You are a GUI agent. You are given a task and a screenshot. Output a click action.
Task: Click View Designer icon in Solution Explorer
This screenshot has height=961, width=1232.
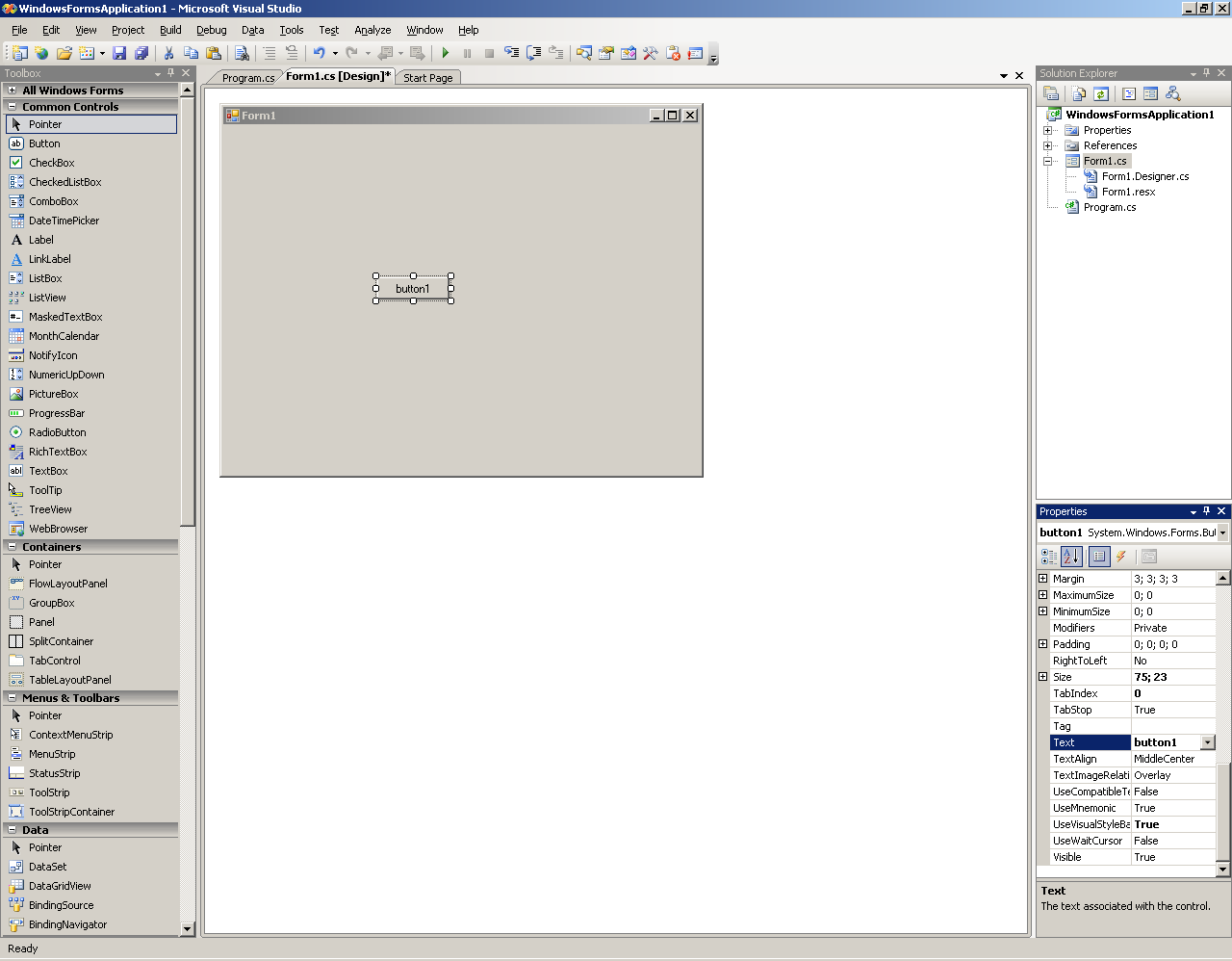tap(1150, 93)
